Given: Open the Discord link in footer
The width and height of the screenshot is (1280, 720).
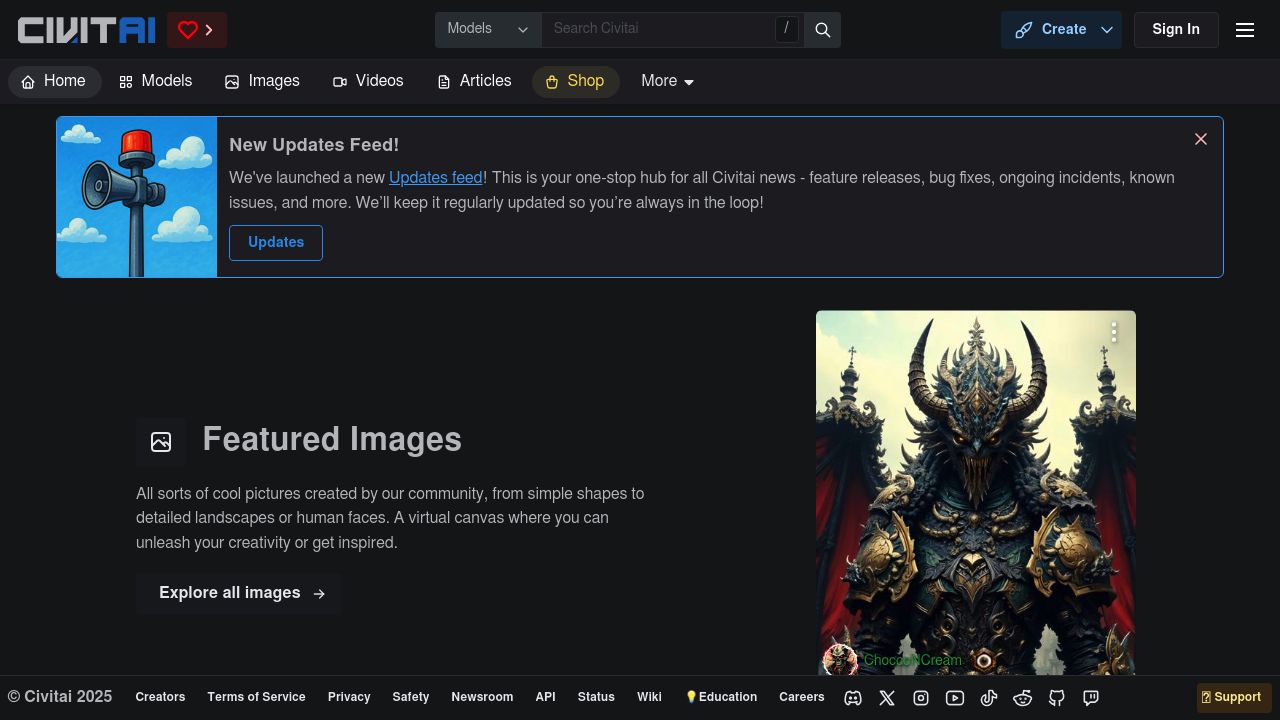Looking at the screenshot, I should point(853,698).
